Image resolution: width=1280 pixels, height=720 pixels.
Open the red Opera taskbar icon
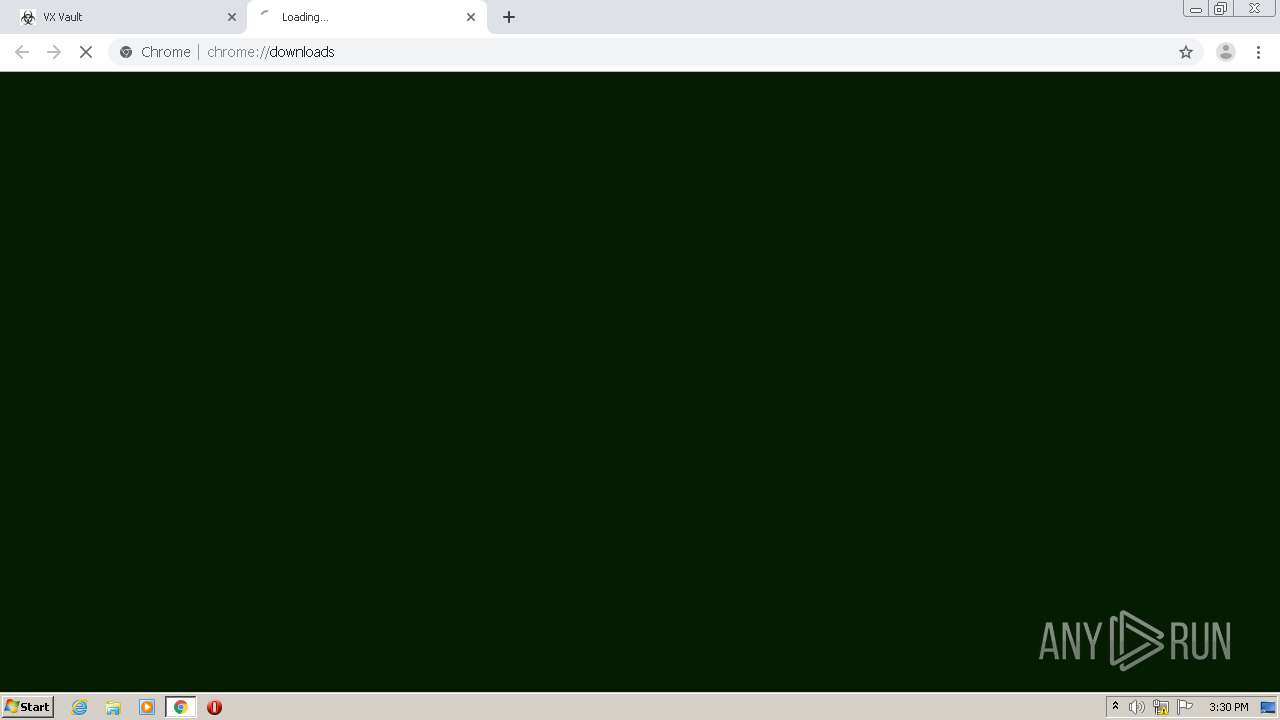(x=214, y=707)
